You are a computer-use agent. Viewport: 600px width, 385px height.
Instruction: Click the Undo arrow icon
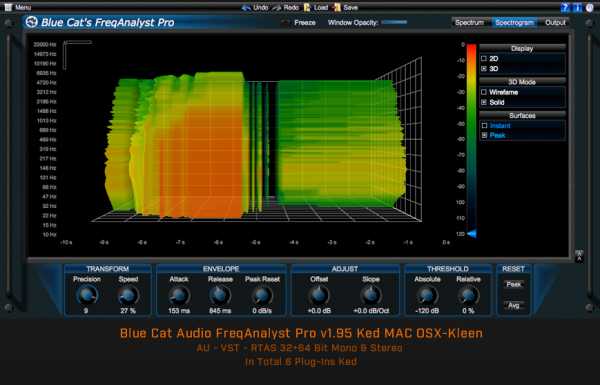pyautogui.click(x=246, y=7)
